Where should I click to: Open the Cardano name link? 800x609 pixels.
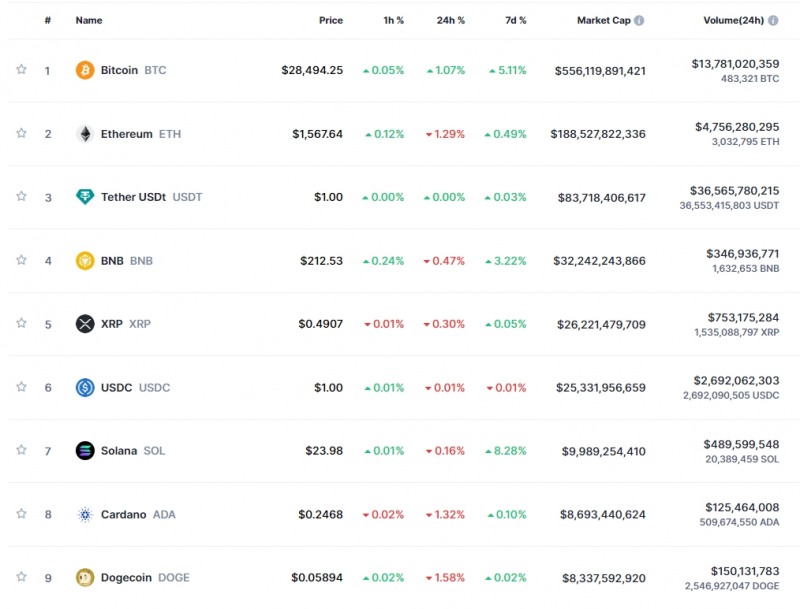point(125,514)
